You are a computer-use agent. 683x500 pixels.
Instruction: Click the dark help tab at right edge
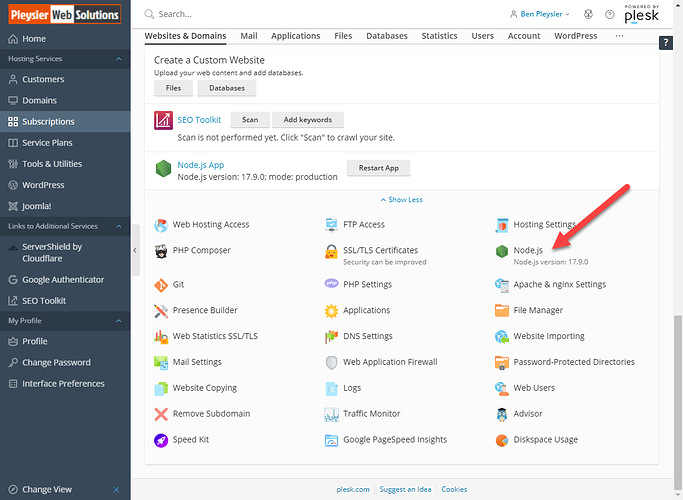point(666,43)
